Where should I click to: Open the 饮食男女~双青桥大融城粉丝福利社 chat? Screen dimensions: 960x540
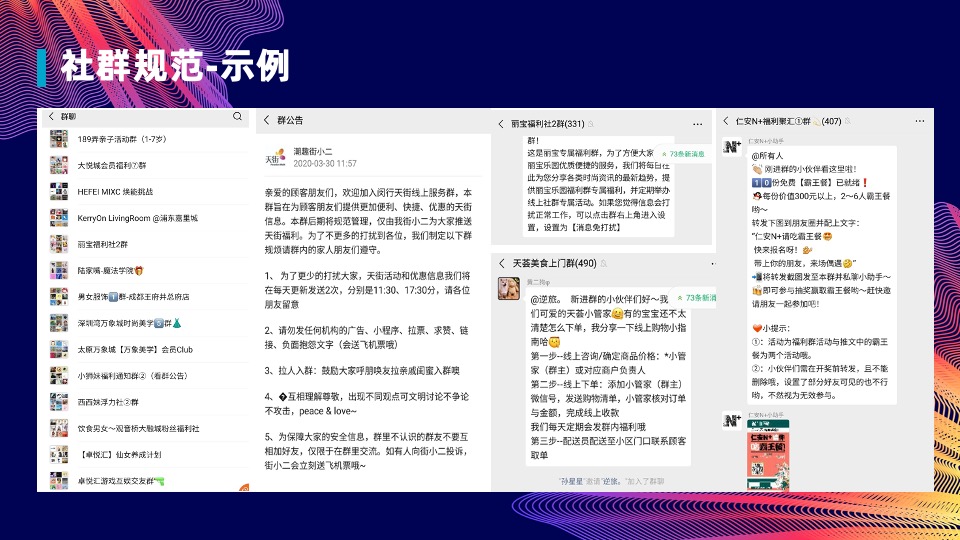pyautogui.click(x=147, y=429)
